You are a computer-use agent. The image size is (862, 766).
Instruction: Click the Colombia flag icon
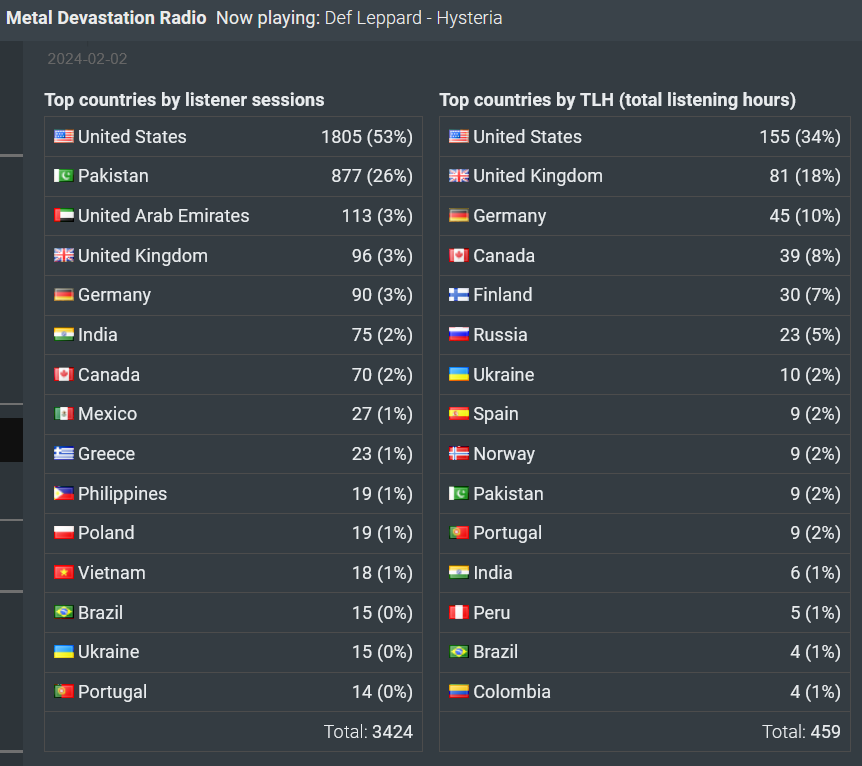pos(458,691)
